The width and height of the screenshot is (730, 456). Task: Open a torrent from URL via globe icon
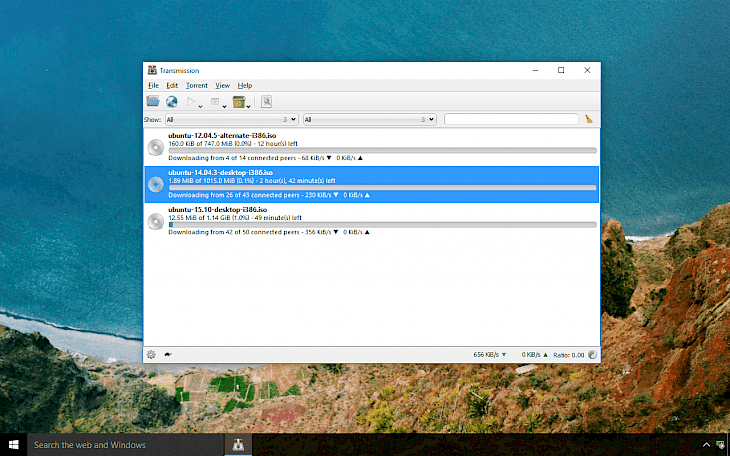(172, 101)
